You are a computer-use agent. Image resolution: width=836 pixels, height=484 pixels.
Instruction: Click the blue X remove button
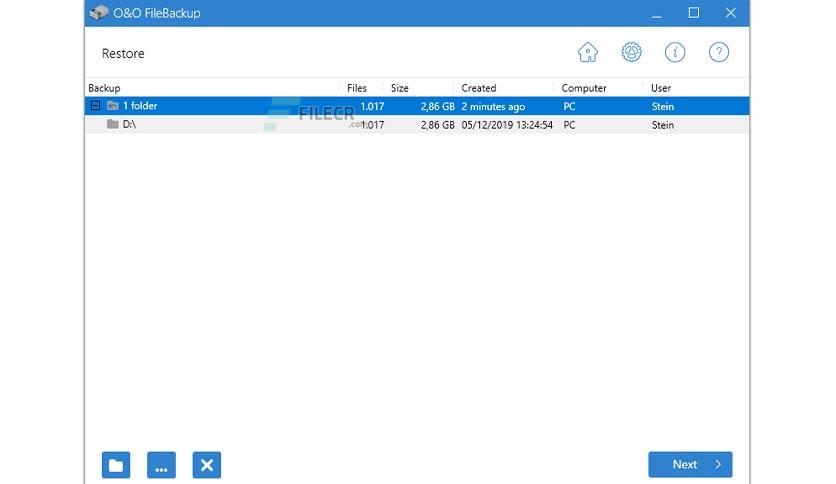207,465
